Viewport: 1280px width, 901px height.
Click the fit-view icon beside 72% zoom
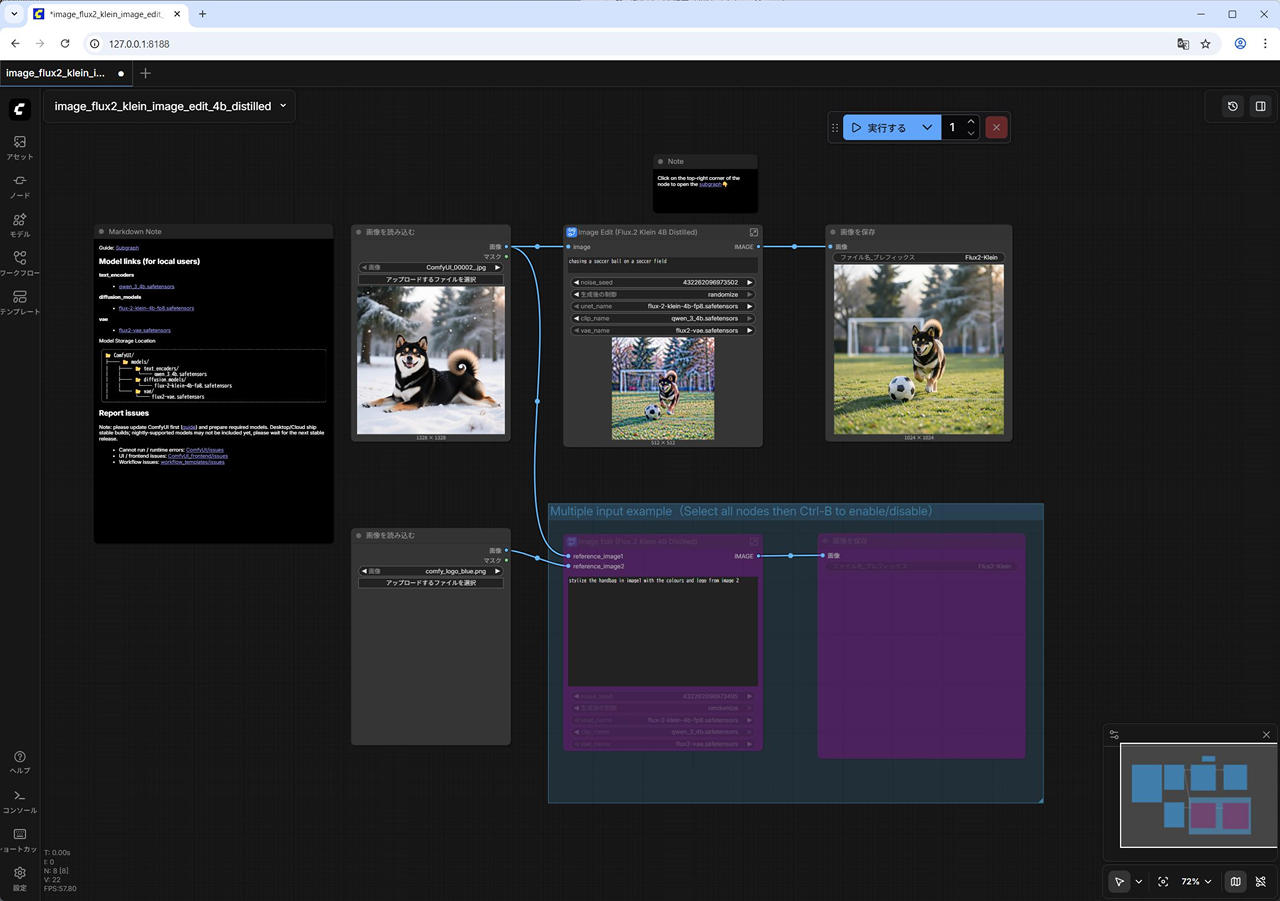click(x=1163, y=882)
